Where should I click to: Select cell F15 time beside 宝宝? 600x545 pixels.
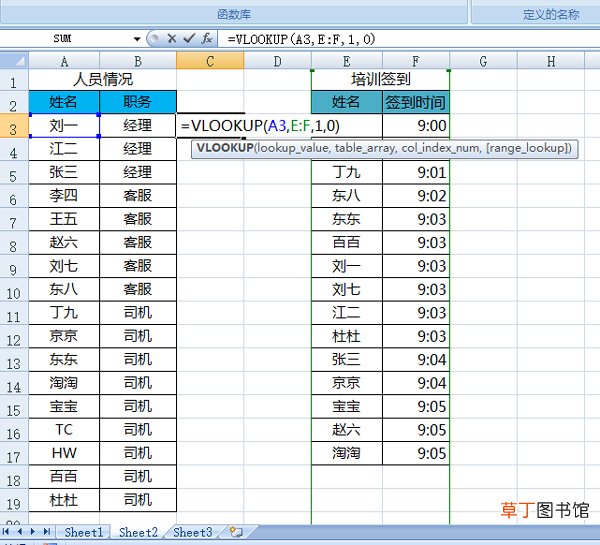pyautogui.click(x=416, y=406)
